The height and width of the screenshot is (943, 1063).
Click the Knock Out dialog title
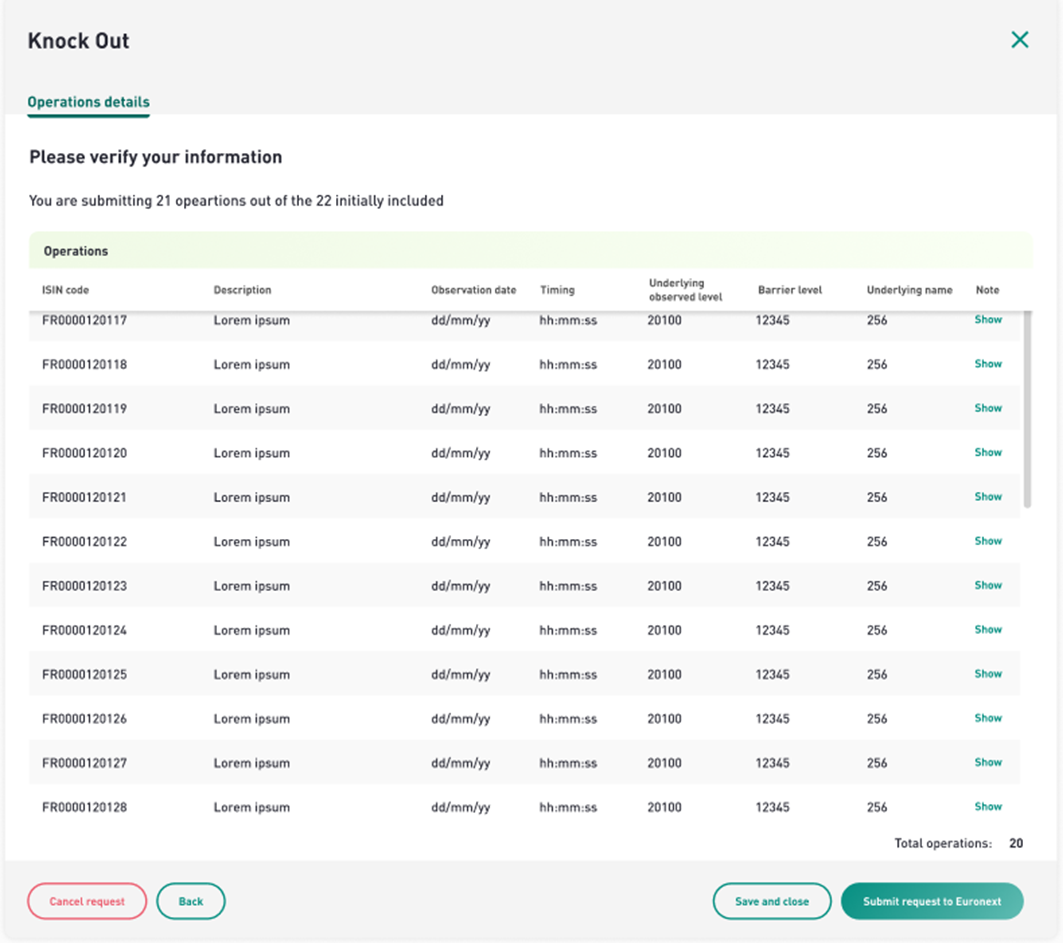[78, 41]
